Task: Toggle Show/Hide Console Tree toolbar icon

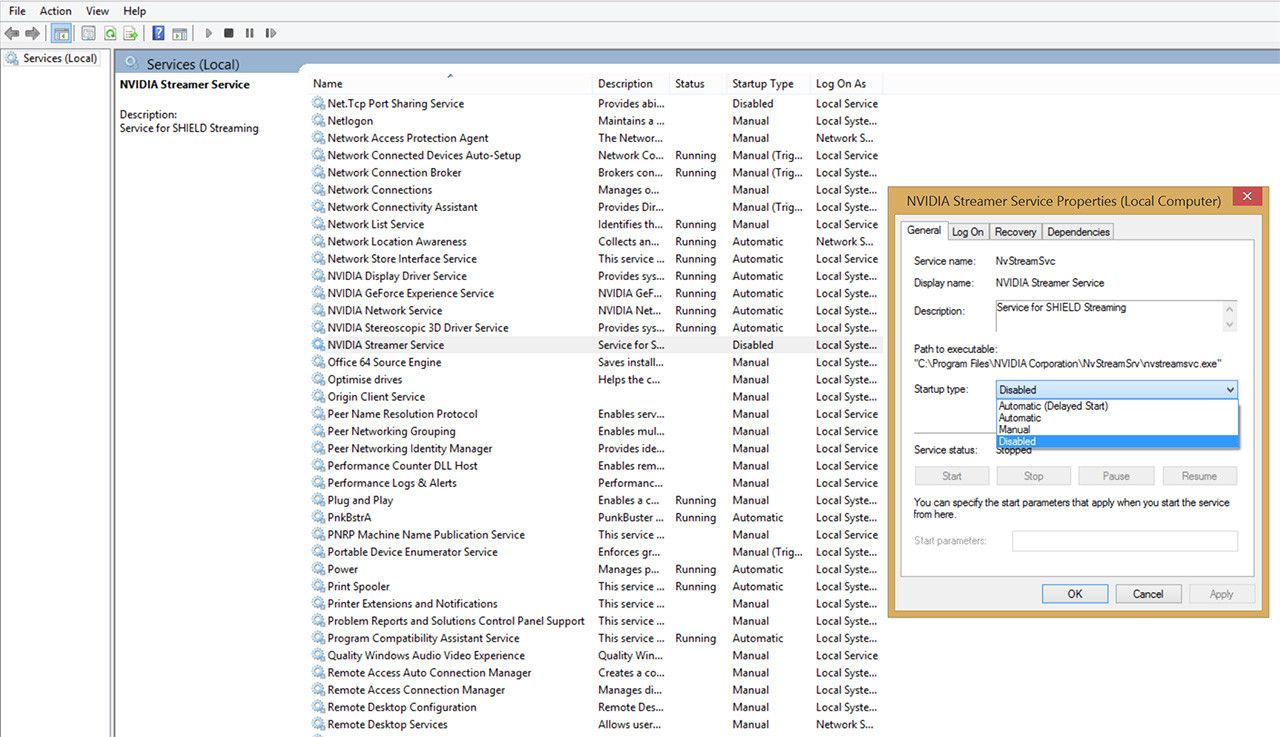Action: tap(61, 33)
